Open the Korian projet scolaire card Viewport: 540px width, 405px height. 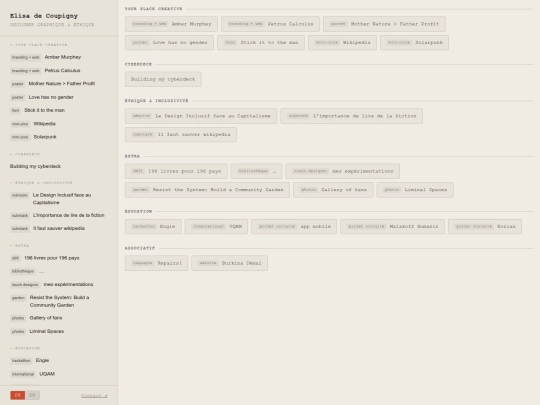coord(485,226)
